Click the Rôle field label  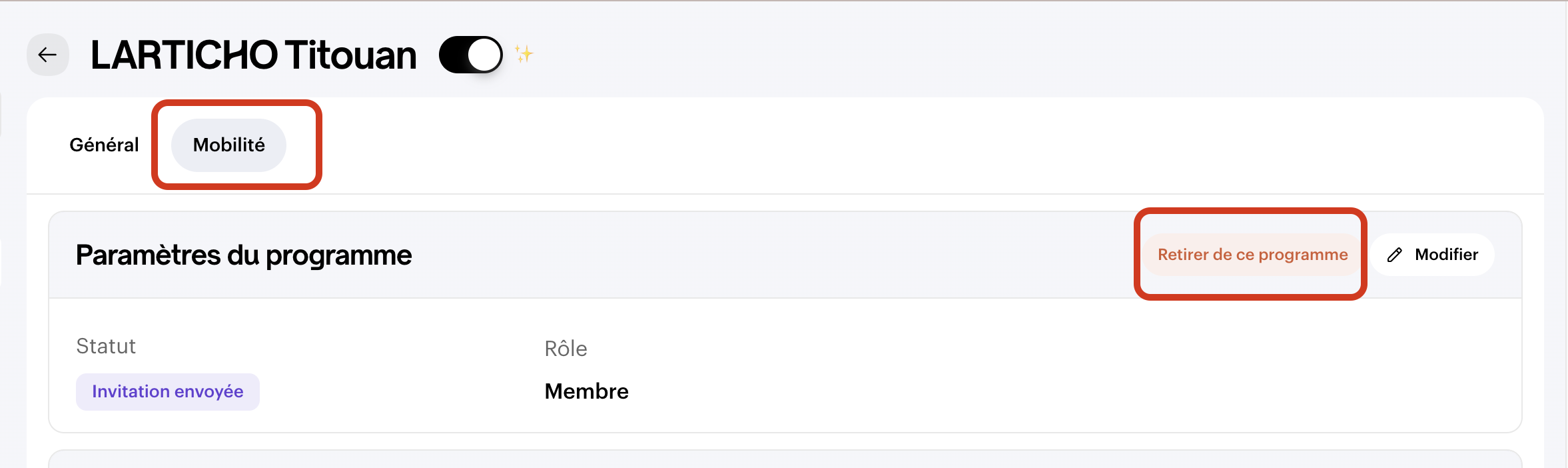(566, 349)
